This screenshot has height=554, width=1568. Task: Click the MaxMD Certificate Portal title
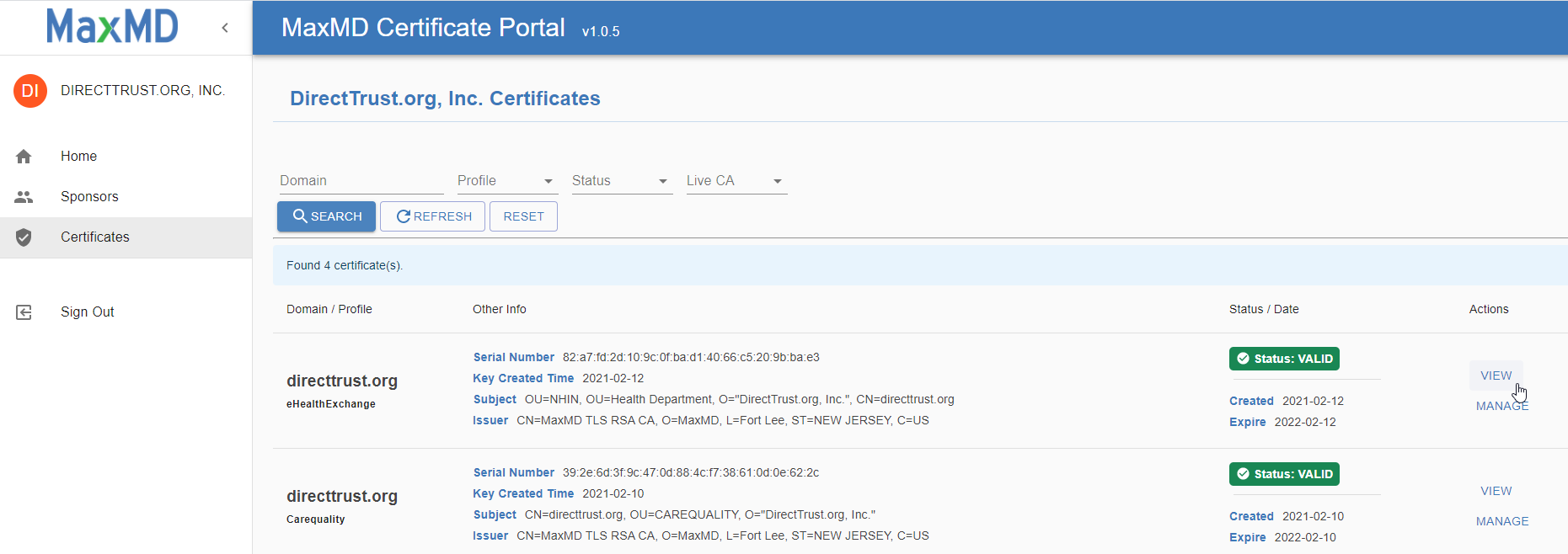[423, 28]
